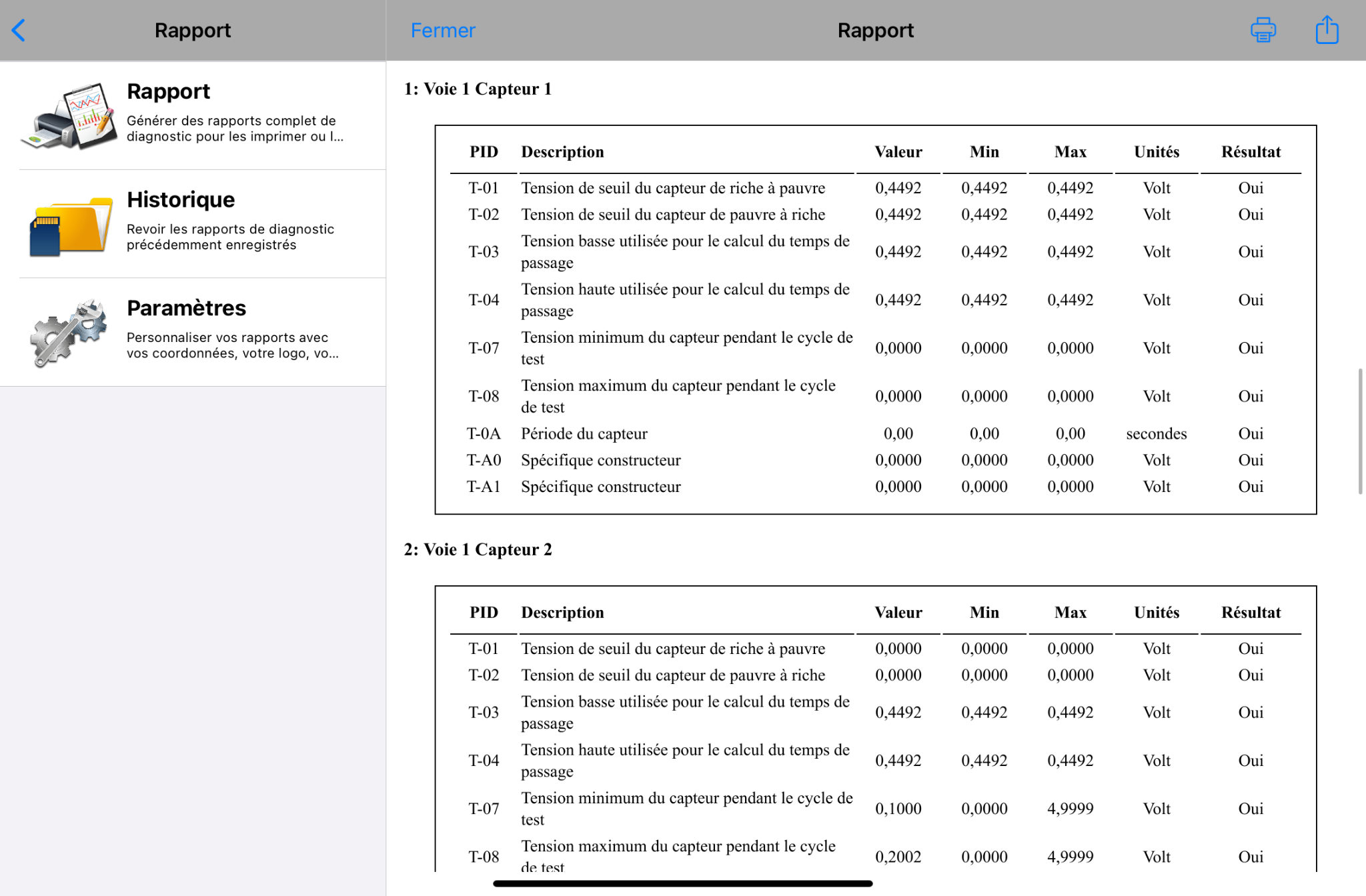Tap the back chevron arrow
1366x896 pixels.
point(19,30)
